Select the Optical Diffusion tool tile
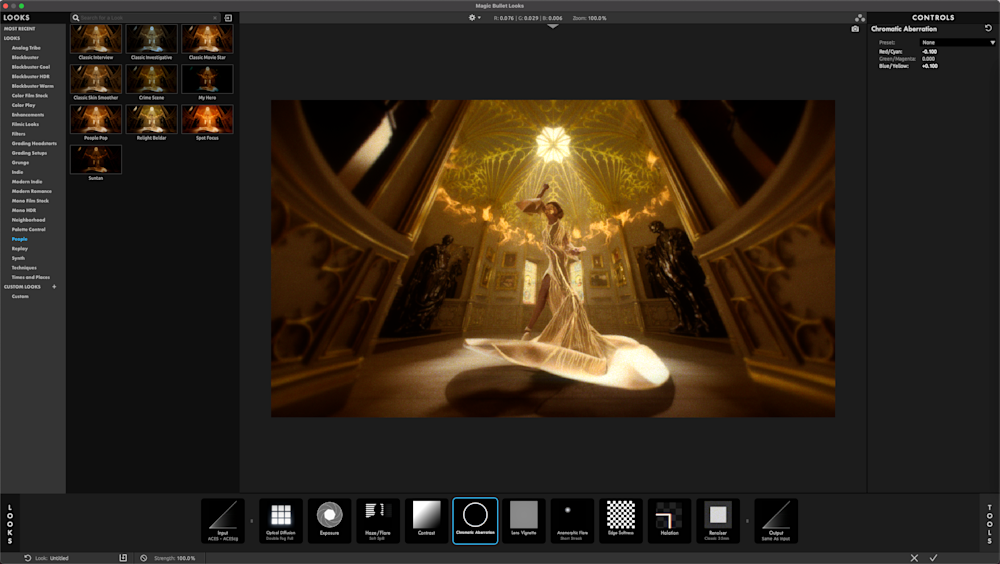This screenshot has width=1000, height=564. [281, 520]
